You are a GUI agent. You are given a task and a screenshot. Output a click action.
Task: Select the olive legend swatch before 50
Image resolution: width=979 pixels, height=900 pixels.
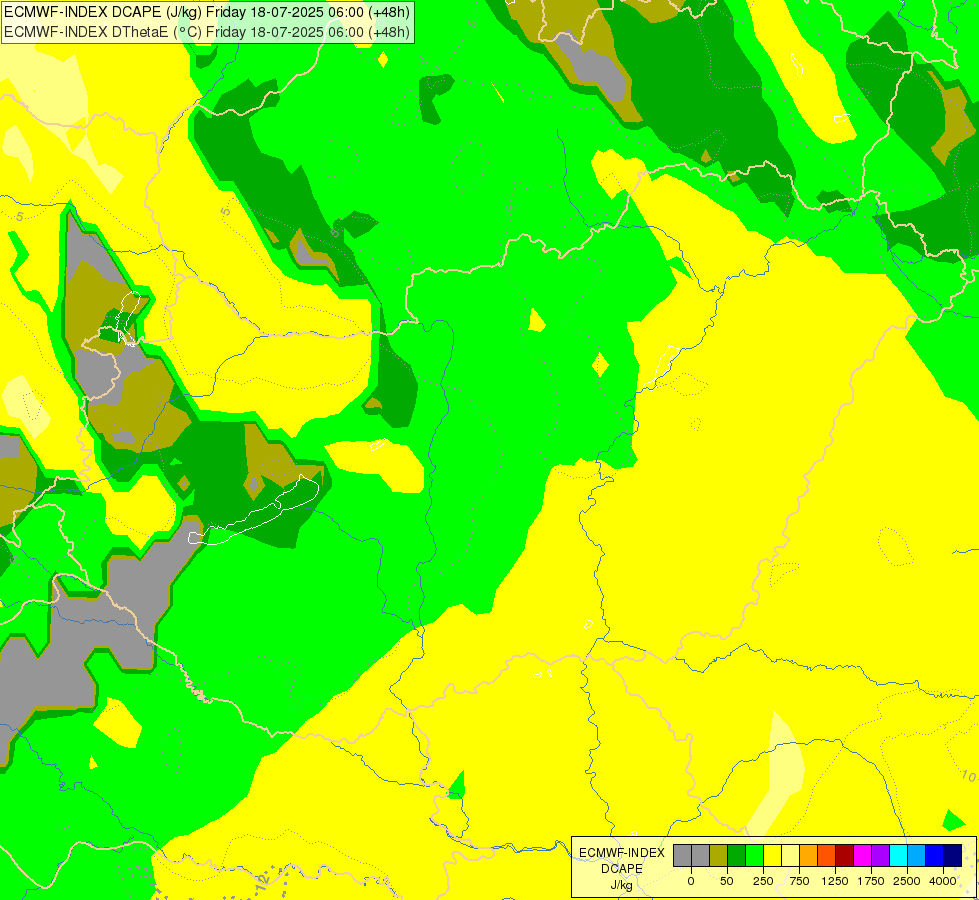[718, 855]
